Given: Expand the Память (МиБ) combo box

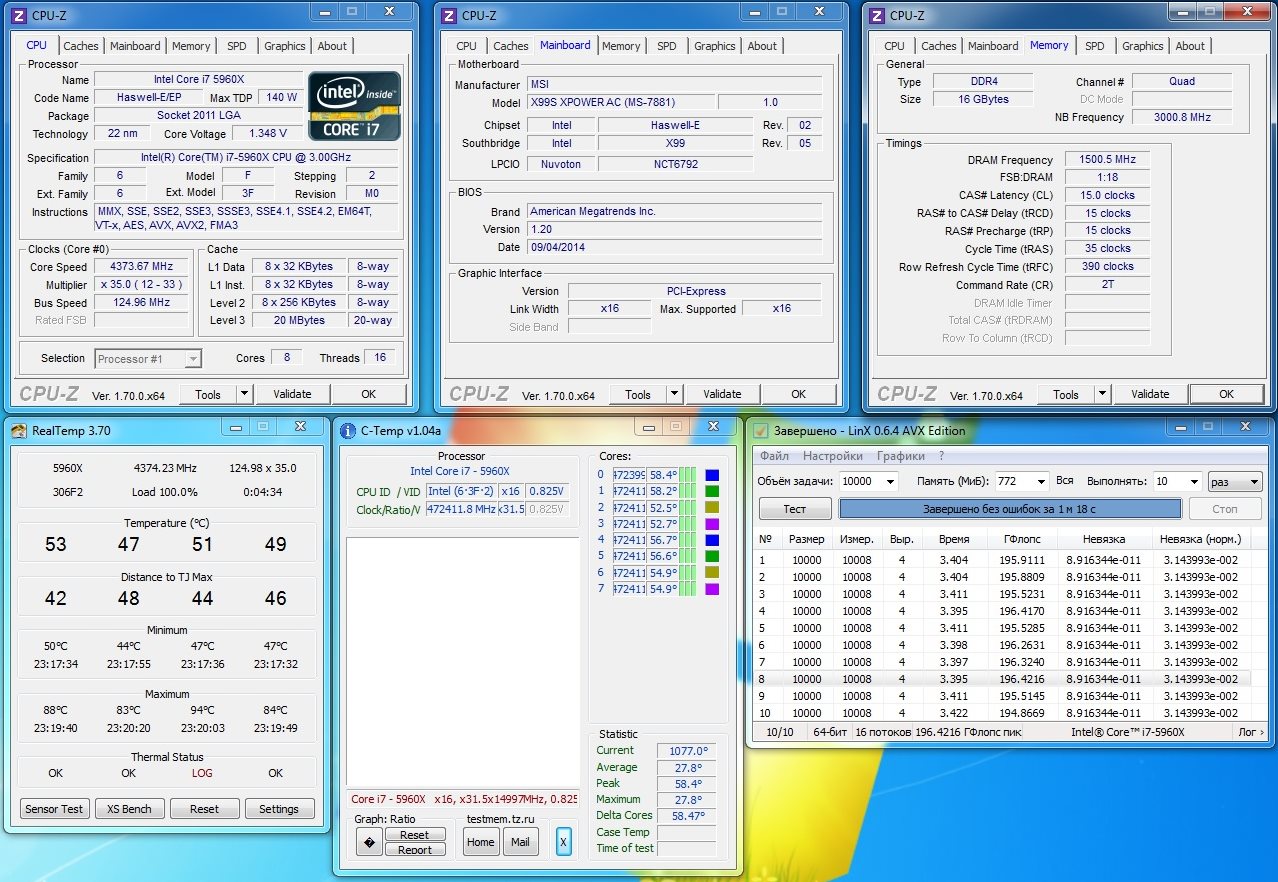Looking at the screenshot, I should pyautogui.click(x=1039, y=482).
